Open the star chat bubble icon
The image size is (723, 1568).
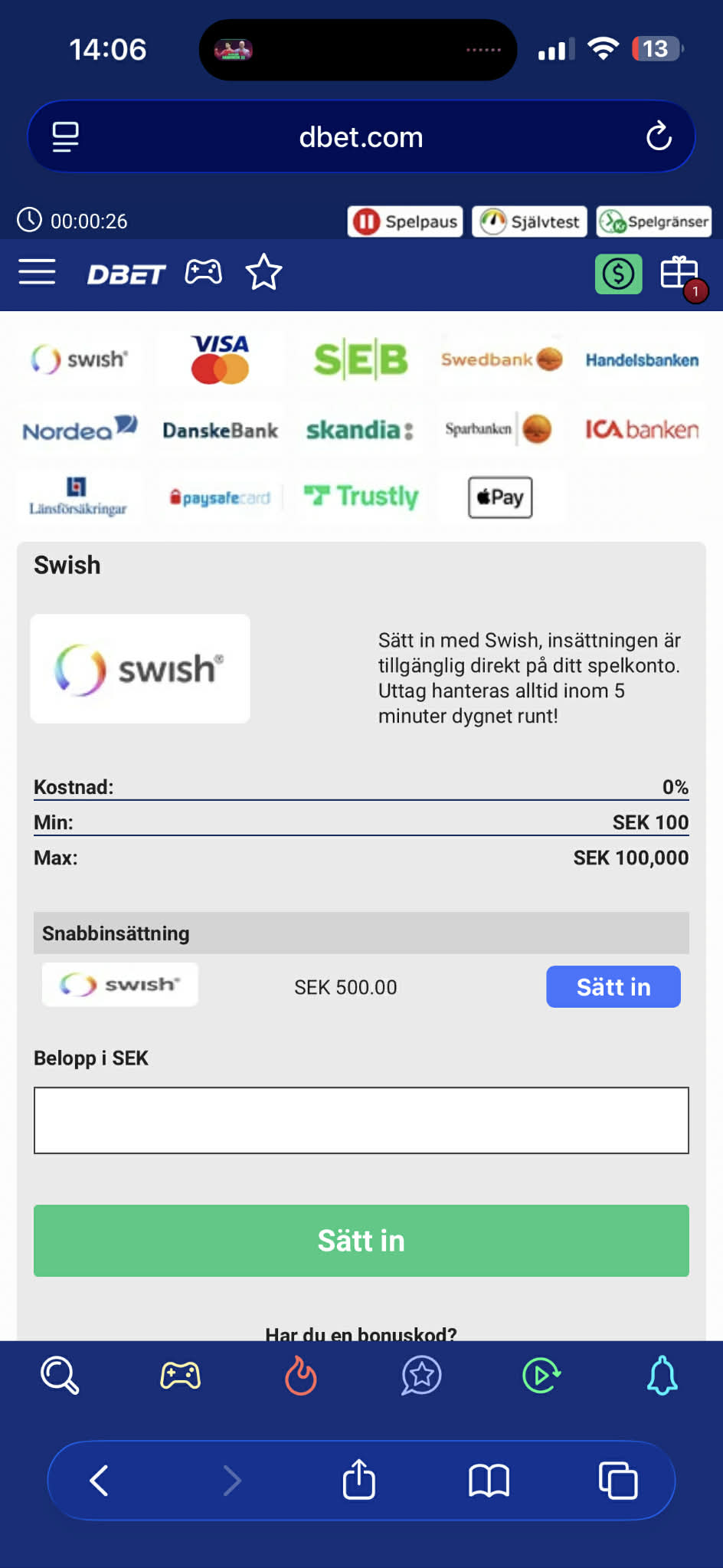[421, 1376]
